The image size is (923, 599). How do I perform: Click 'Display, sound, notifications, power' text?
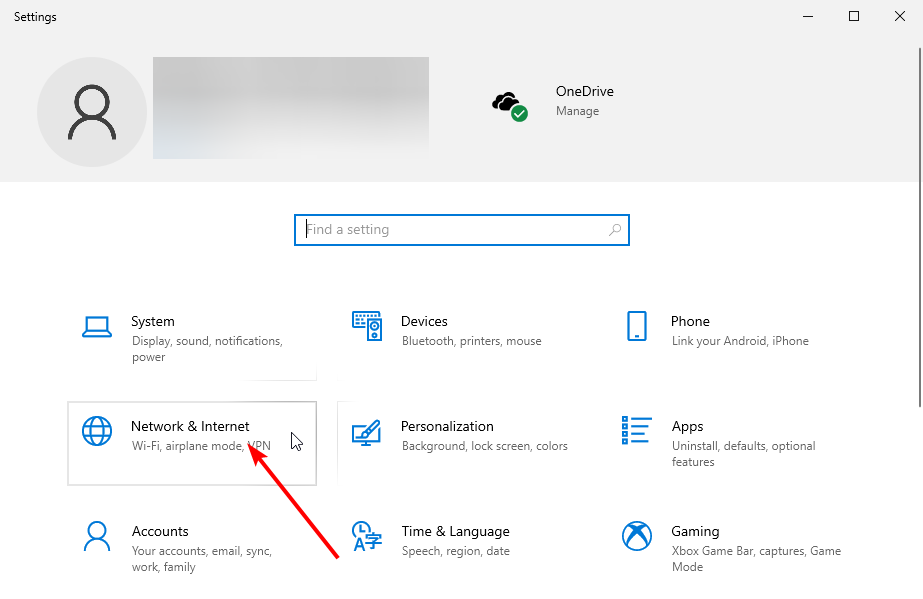(207, 349)
